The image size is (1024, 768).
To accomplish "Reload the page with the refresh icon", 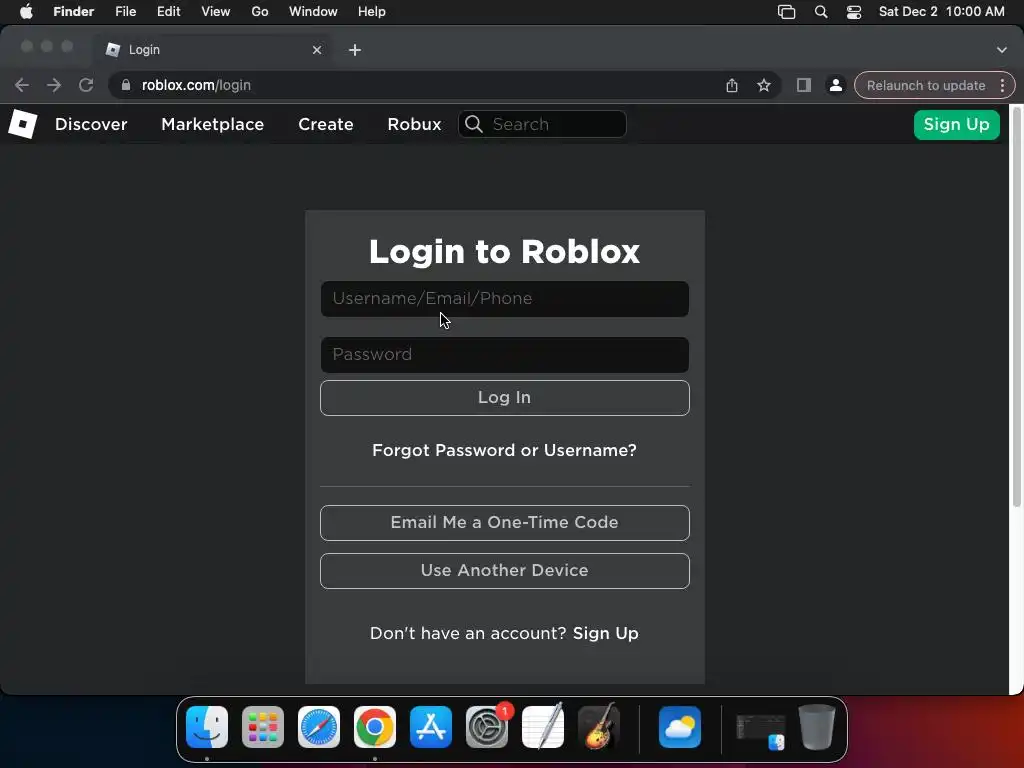I will click(86, 86).
